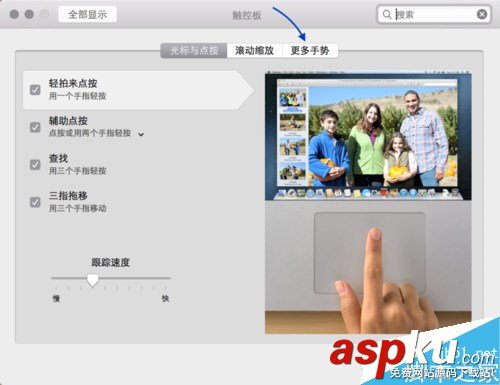Click the 全部显示 button

pyautogui.click(x=87, y=14)
